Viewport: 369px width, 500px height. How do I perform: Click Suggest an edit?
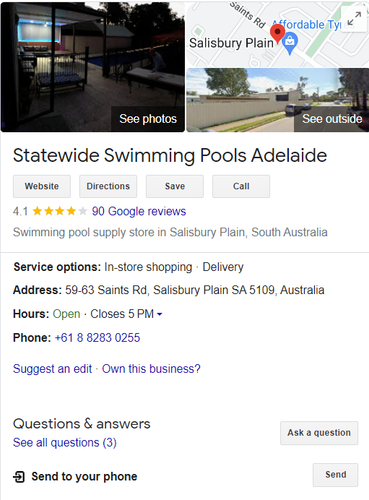pos(52,369)
